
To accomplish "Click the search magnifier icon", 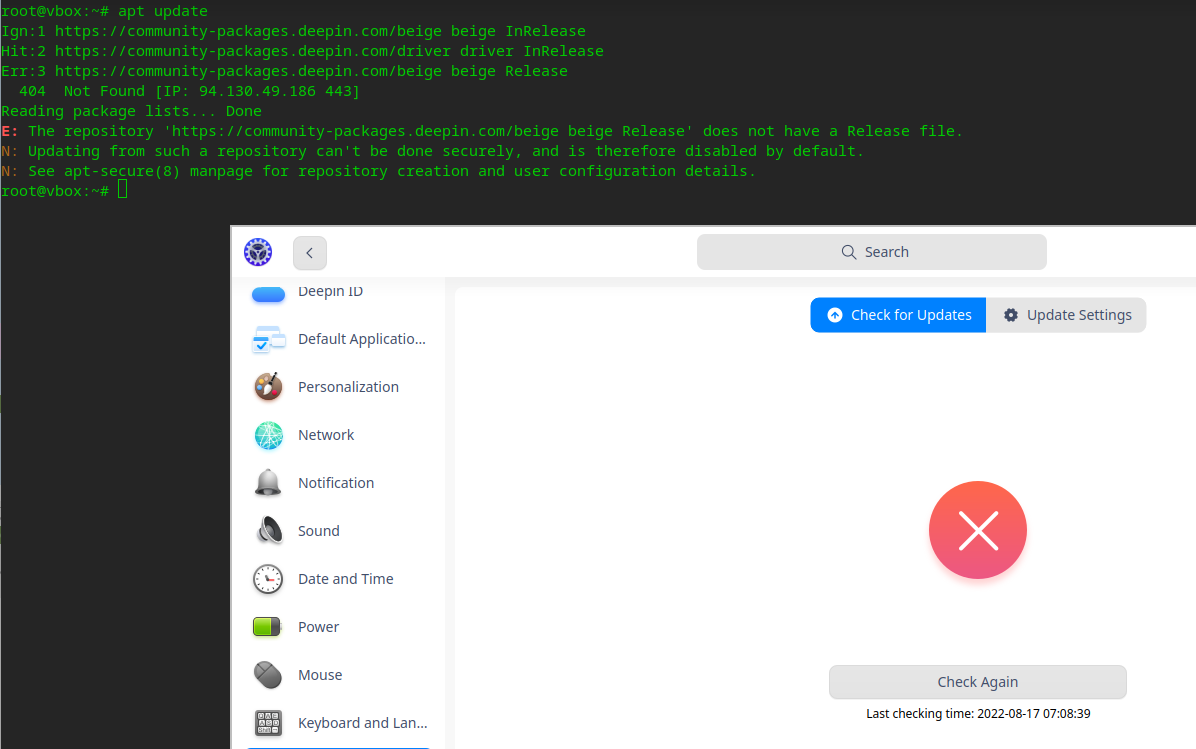I will [x=848, y=252].
